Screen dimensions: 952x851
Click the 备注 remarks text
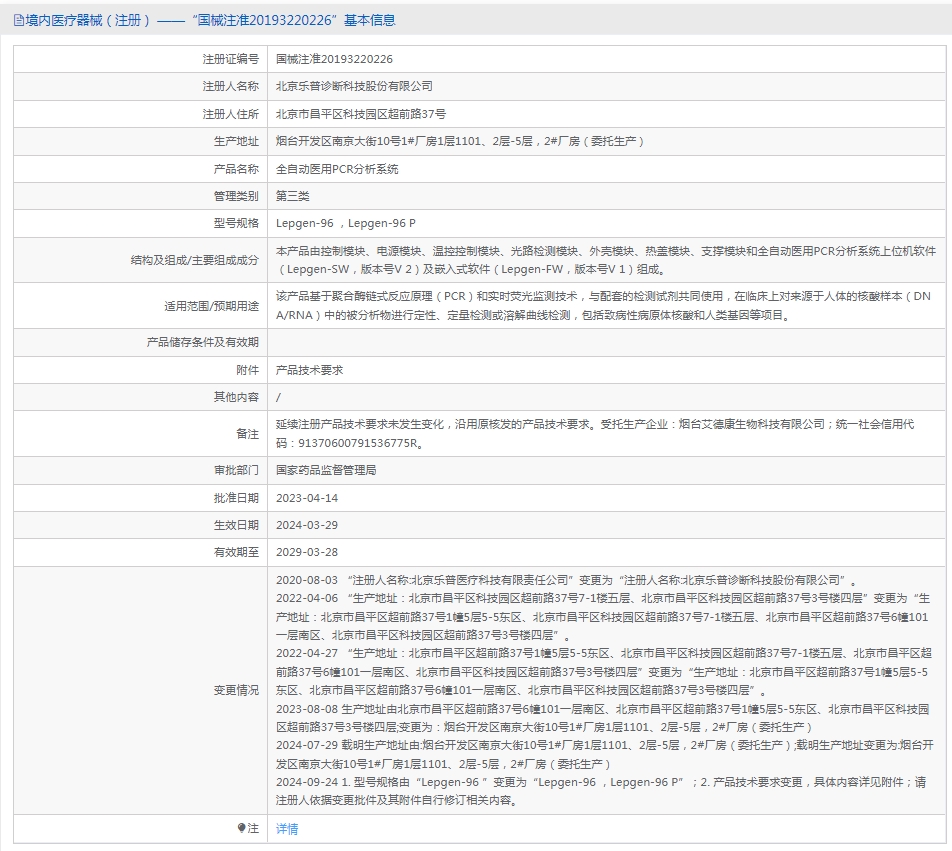[x=600, y=433]
